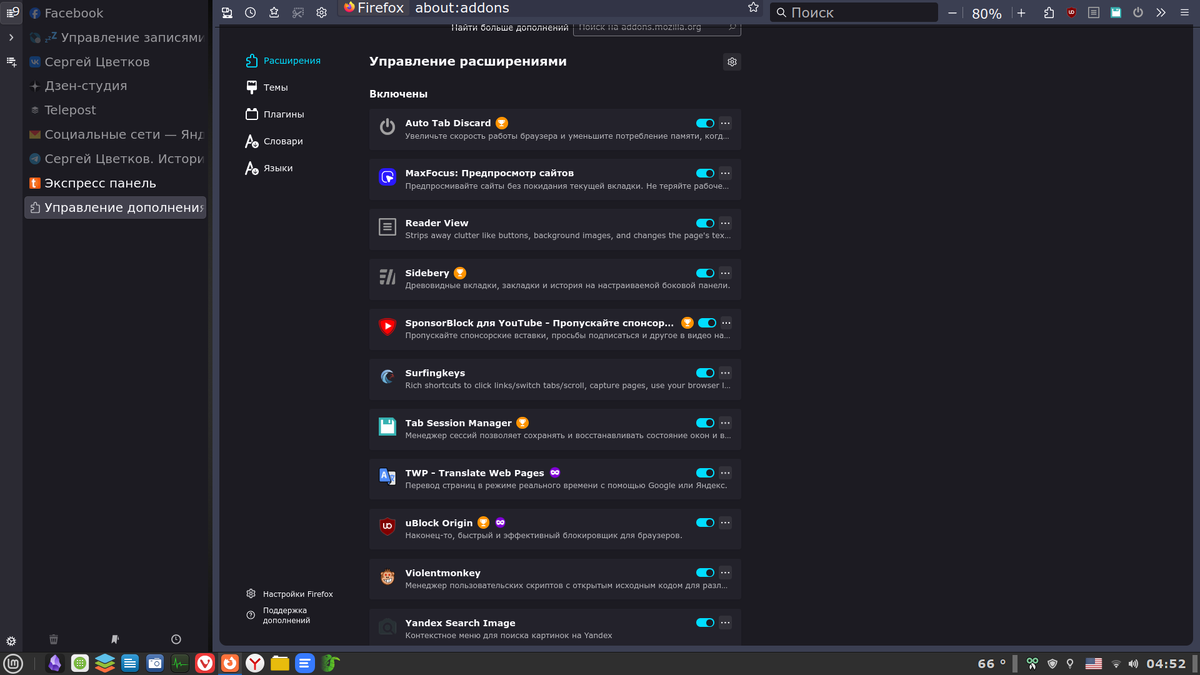
Task: Click the volume icon in the system tray
Action: click(1133, 663)
